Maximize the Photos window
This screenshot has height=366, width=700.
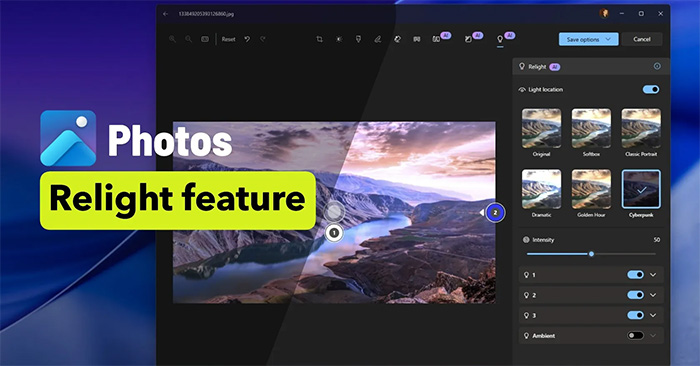[641, 14]
